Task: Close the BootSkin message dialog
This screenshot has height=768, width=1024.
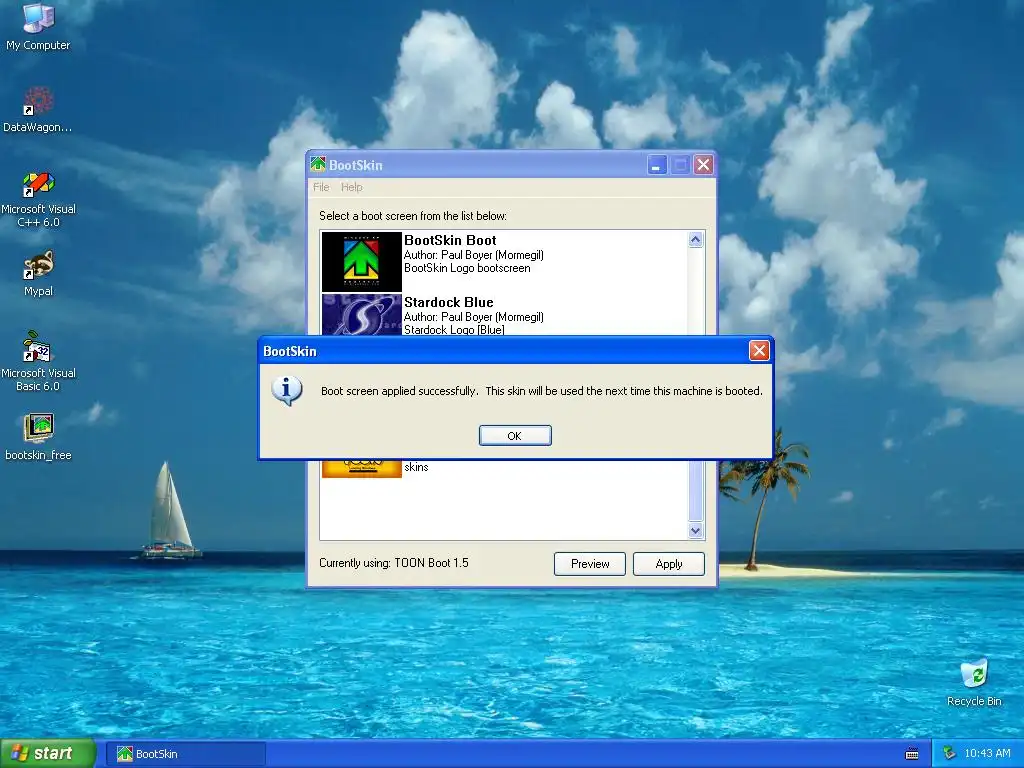Action: tap(759, 351)
